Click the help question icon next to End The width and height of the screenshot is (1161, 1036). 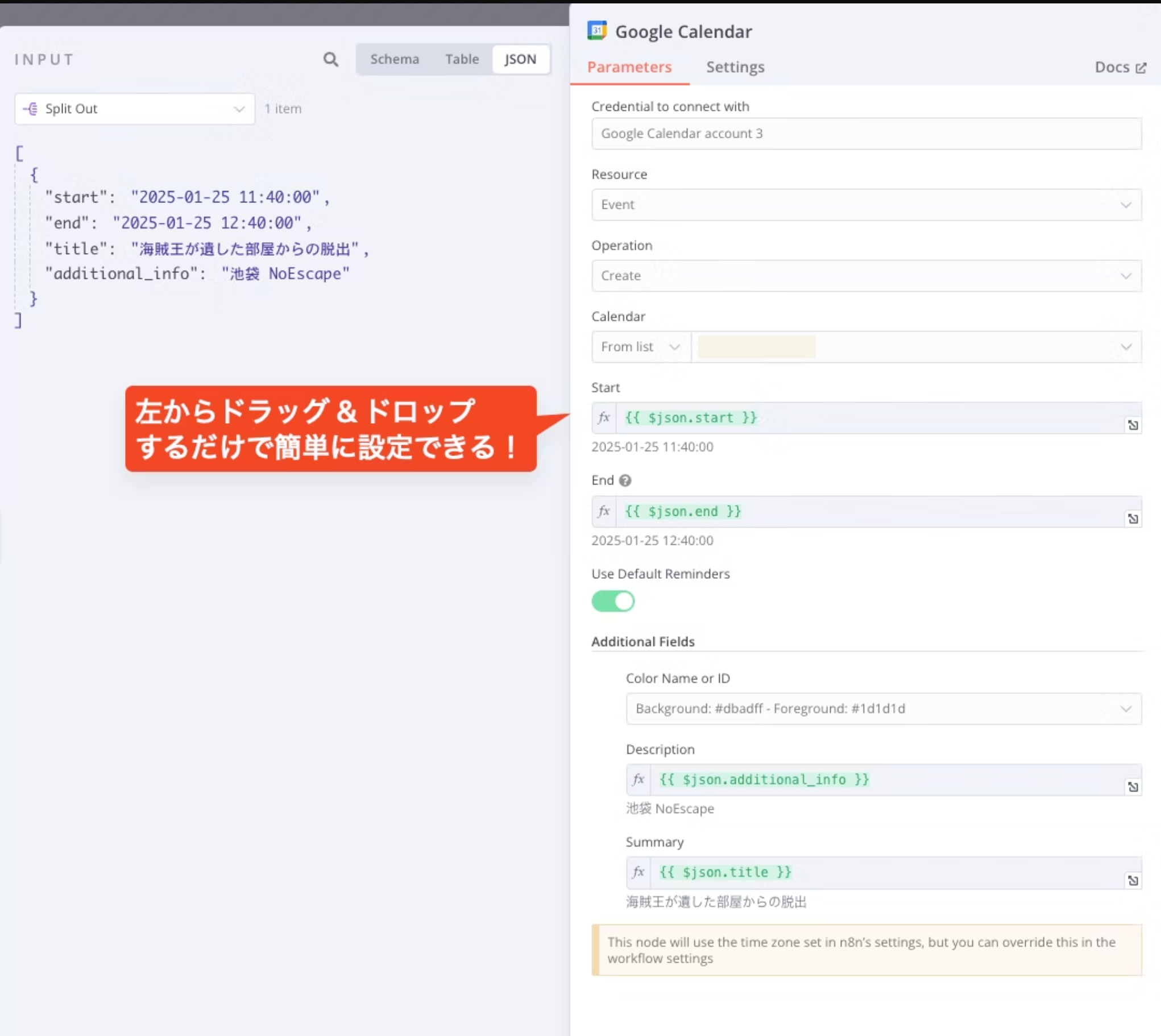pyautogui.click(x=625, y=480)
